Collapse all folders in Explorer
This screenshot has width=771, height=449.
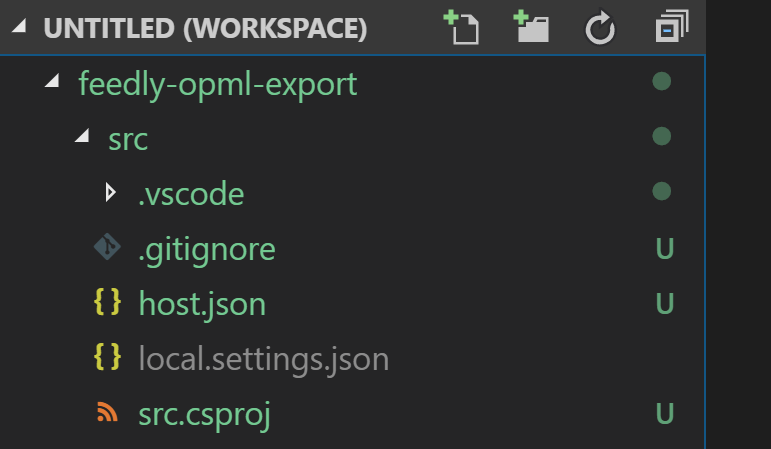(666, 28)
